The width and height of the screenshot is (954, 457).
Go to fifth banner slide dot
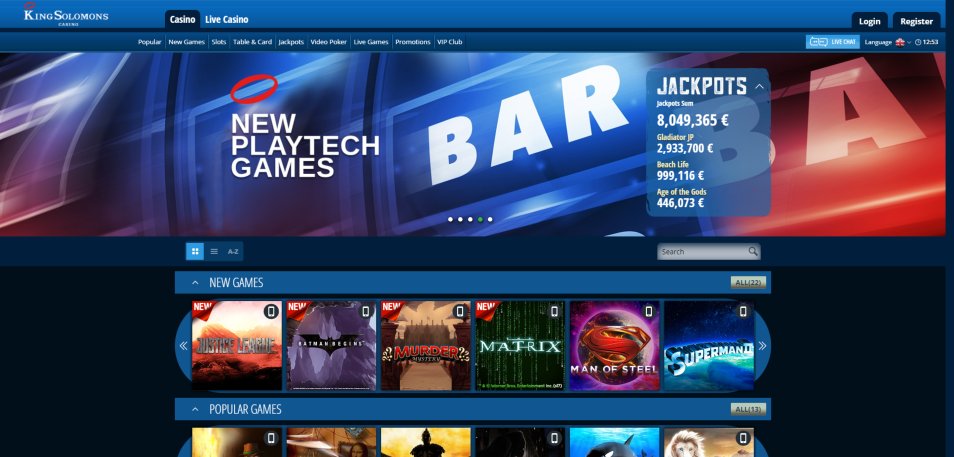click(x=490, y=219)
